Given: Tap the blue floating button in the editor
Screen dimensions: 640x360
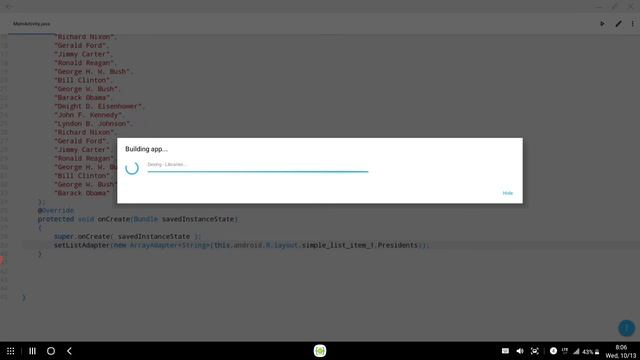Looking at the screenshot, I should [x=626, y=328].
